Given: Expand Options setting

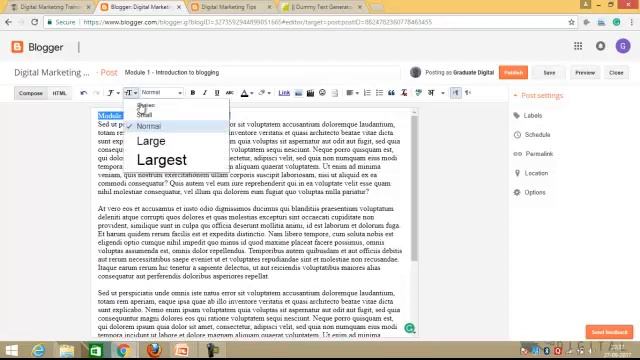Looking at the screenshot, I should [x=530, y=192].
